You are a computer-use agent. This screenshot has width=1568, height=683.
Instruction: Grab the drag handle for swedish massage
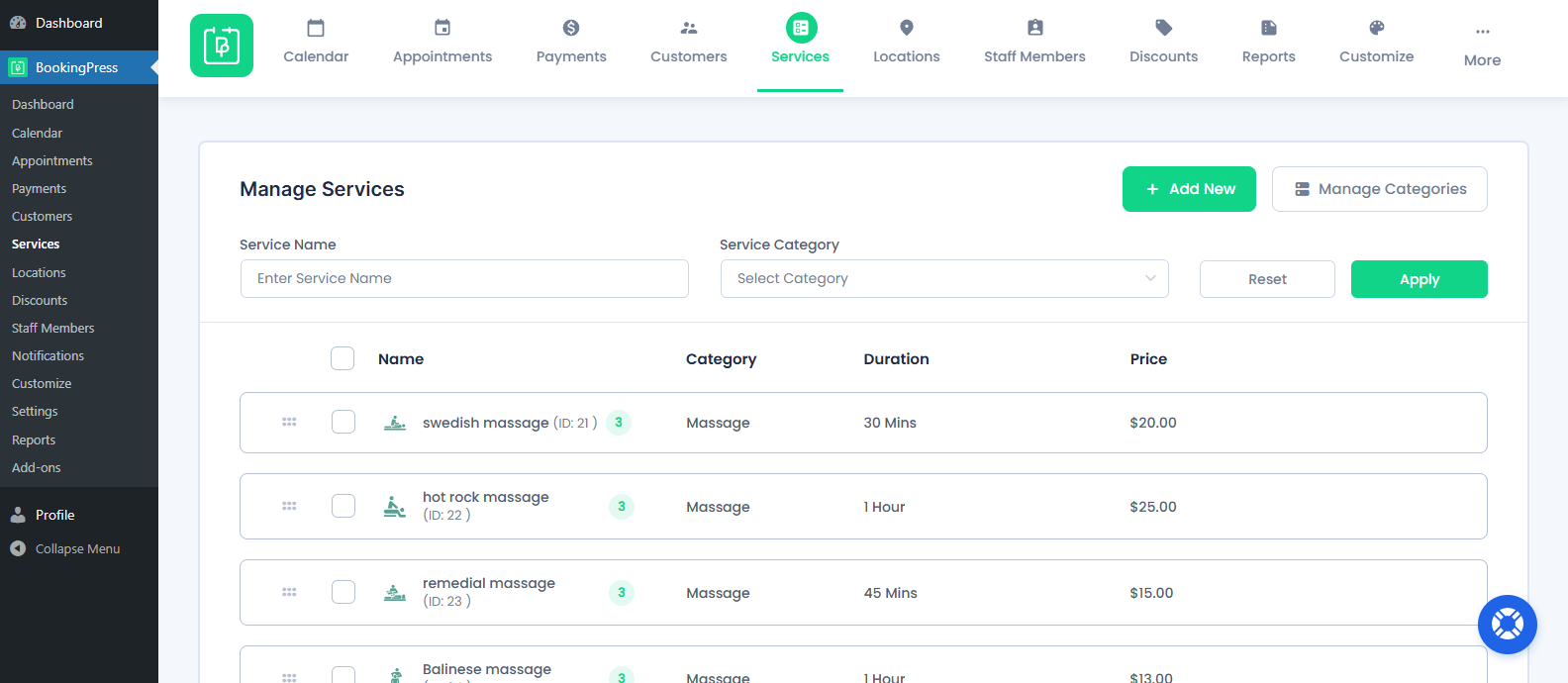pyautogui.click(x=289, y=423)
